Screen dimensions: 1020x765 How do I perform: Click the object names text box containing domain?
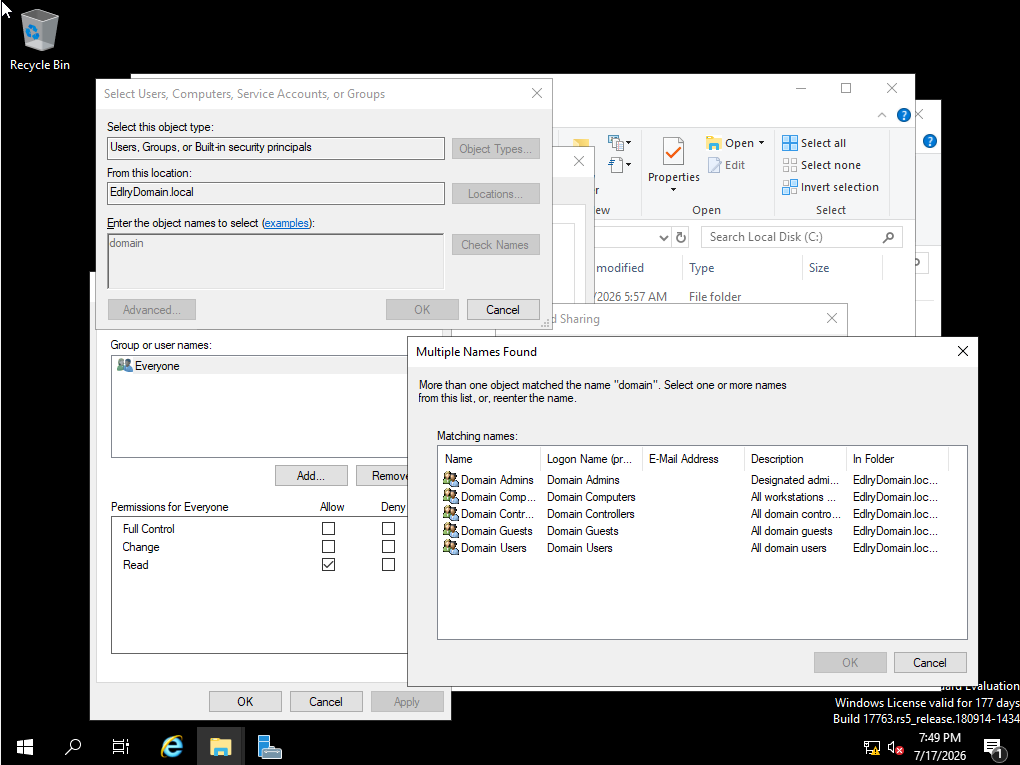coord(276,261)
